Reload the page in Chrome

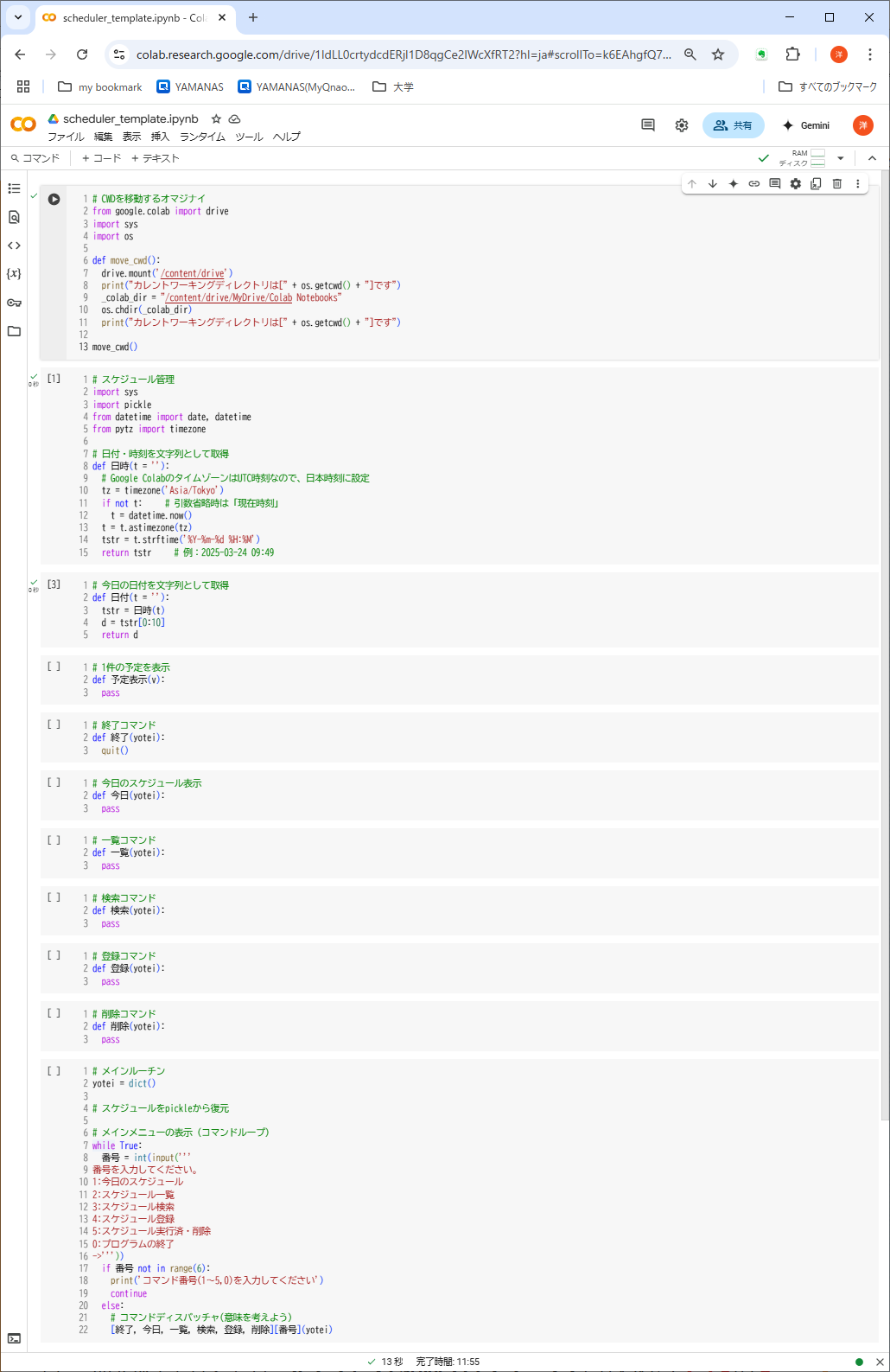pyautogui.click(x=82, y=54)
